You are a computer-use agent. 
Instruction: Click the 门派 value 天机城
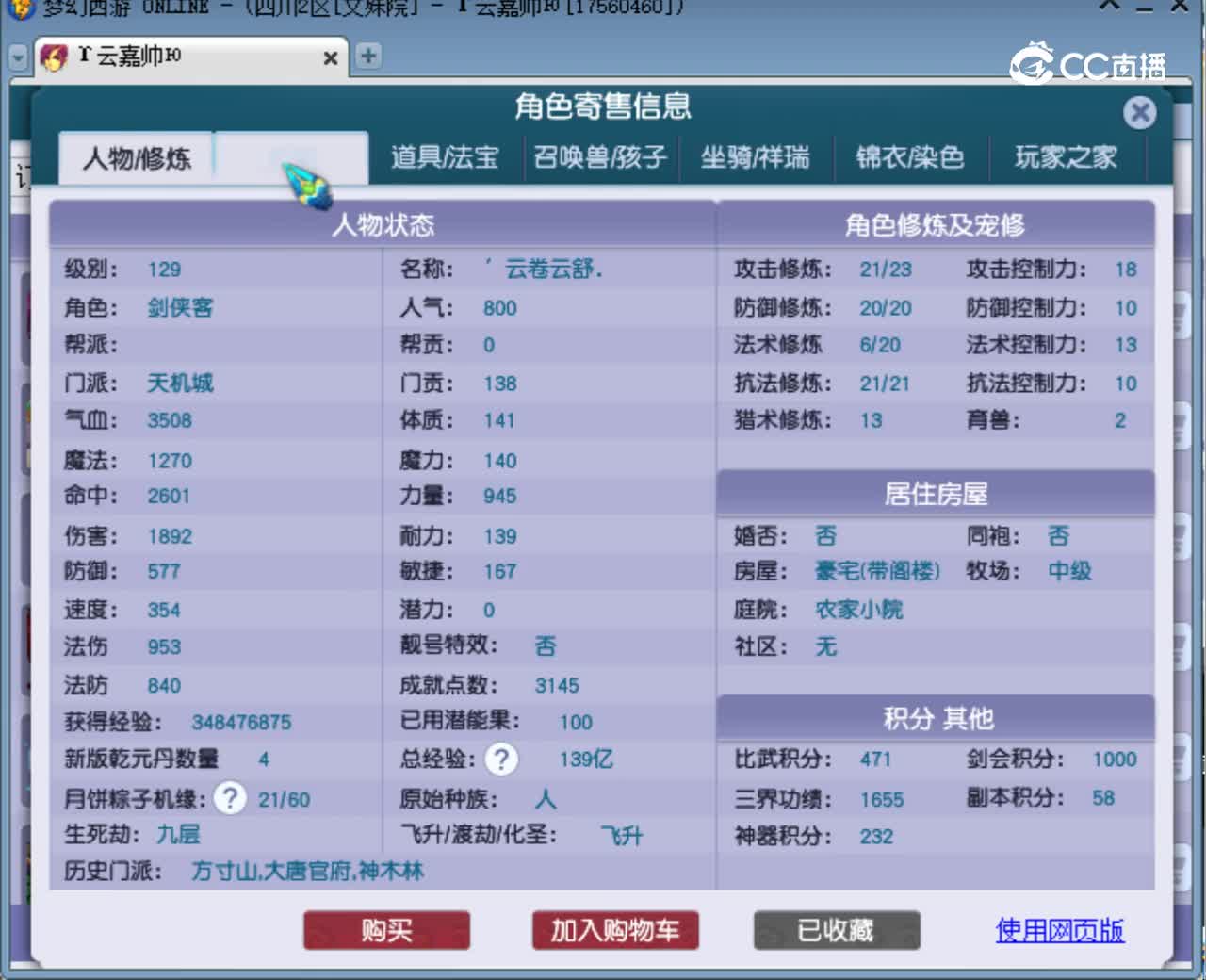pos(180,383)
